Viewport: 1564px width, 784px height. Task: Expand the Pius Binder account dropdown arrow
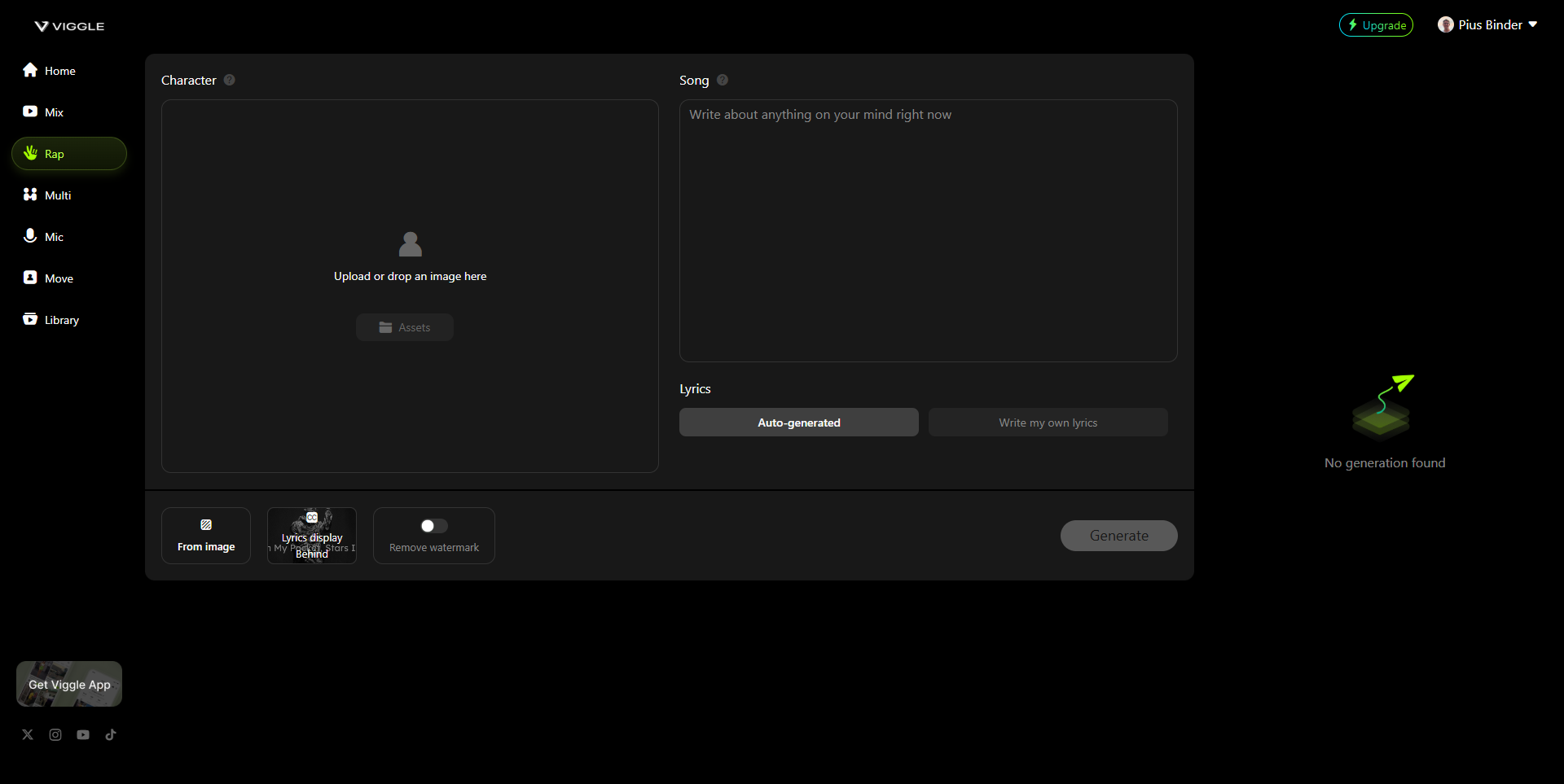tap(1533, 25)
